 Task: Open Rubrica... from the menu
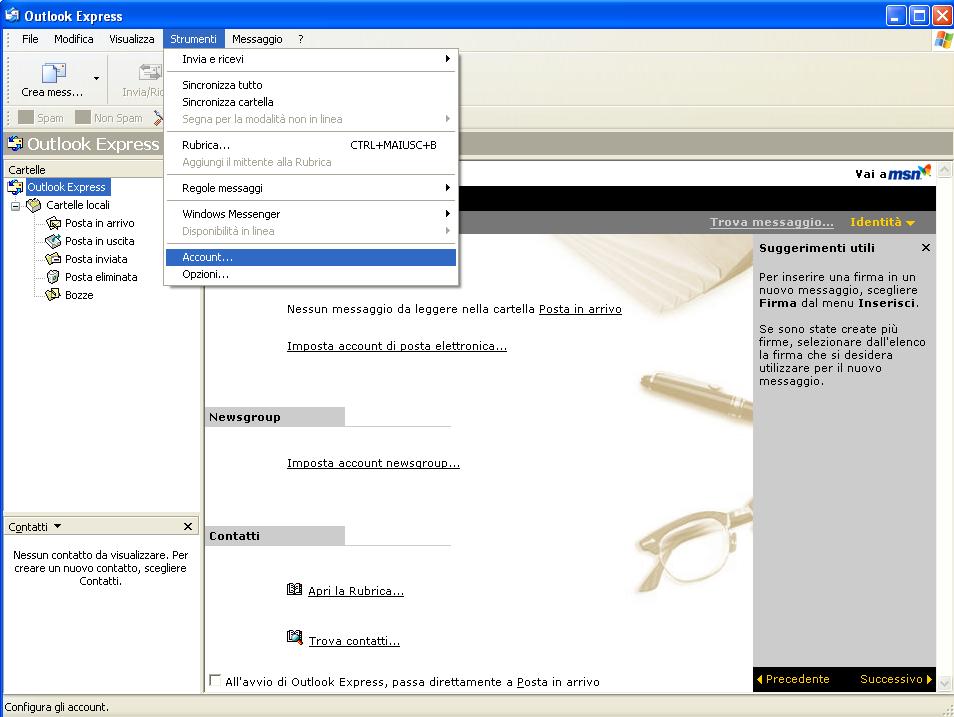pos(311,145)
